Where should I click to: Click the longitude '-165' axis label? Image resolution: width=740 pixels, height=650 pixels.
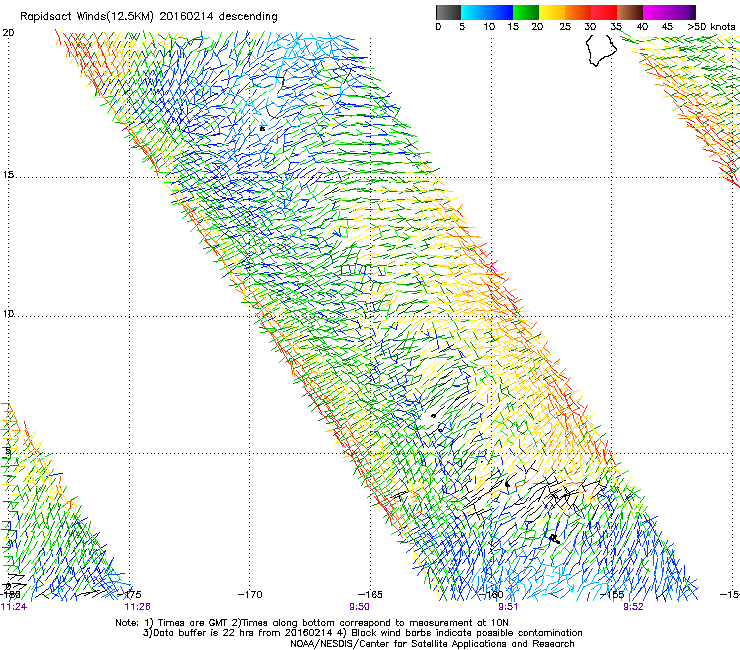370,594
